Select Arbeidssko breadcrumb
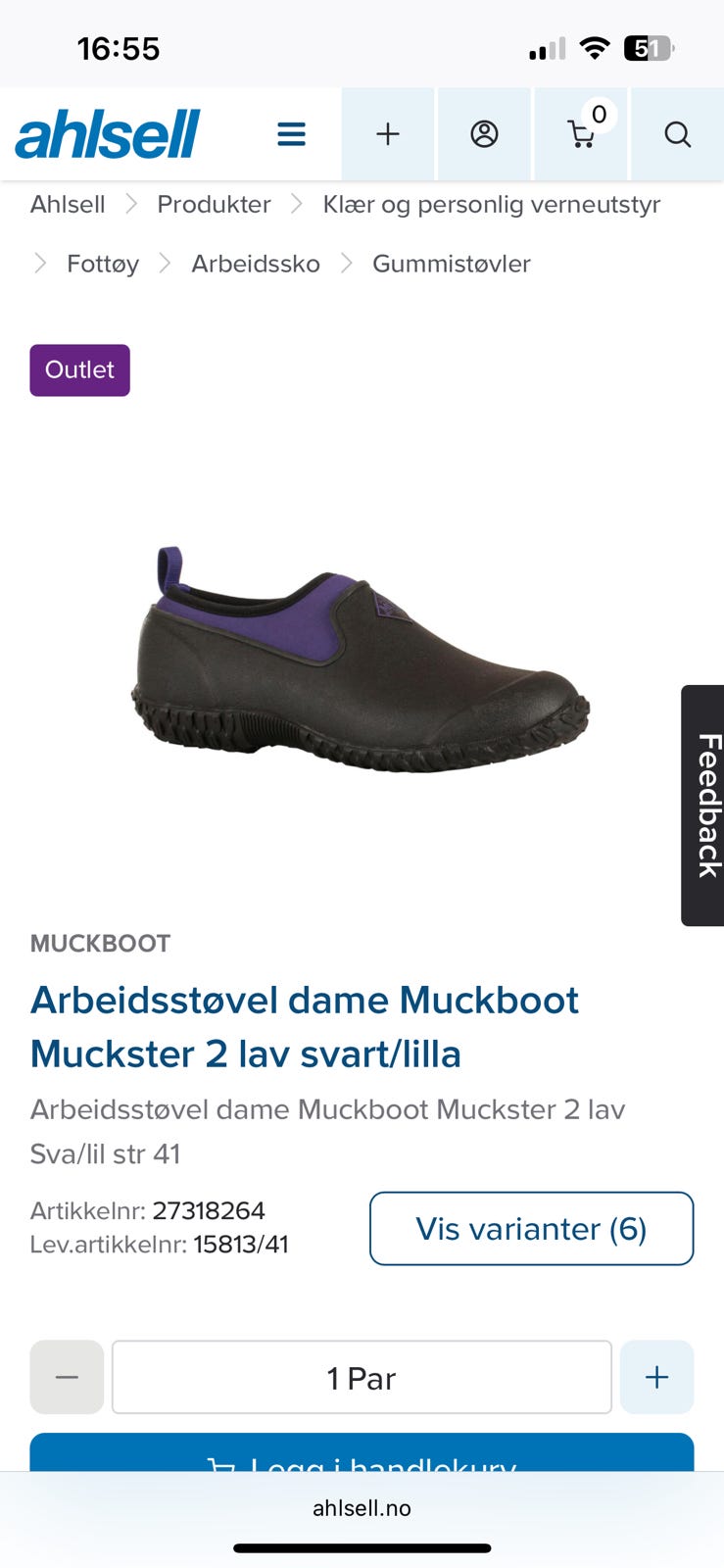 (x=256, y=264)
